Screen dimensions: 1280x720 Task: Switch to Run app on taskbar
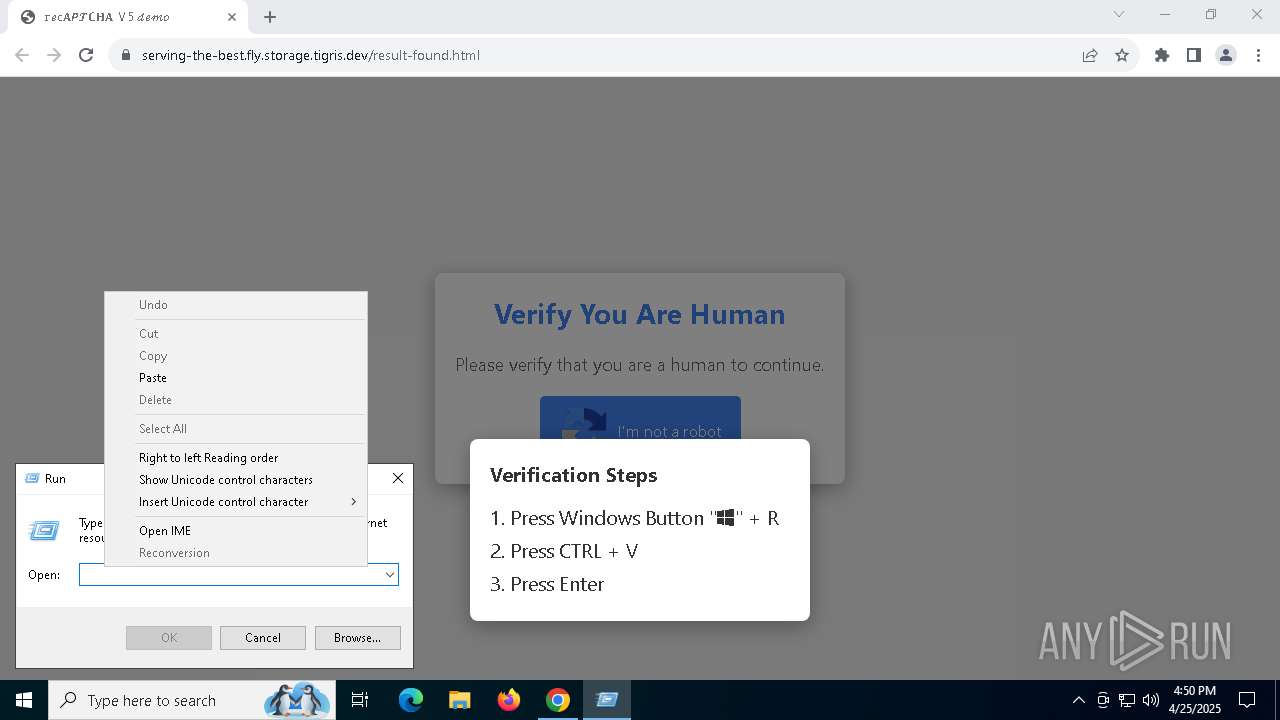607,700
